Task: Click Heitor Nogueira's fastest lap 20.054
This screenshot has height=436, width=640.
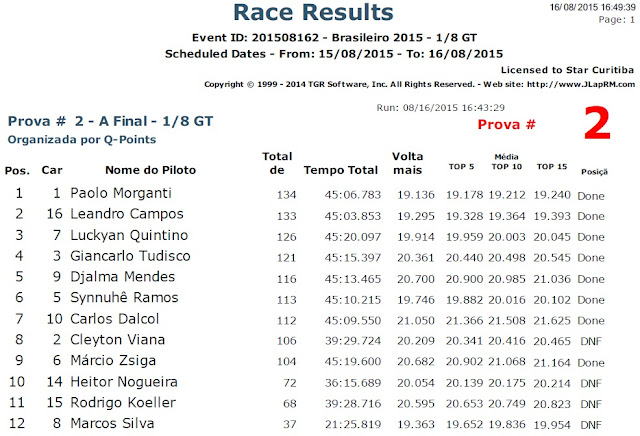Action: tap(416, 383)
